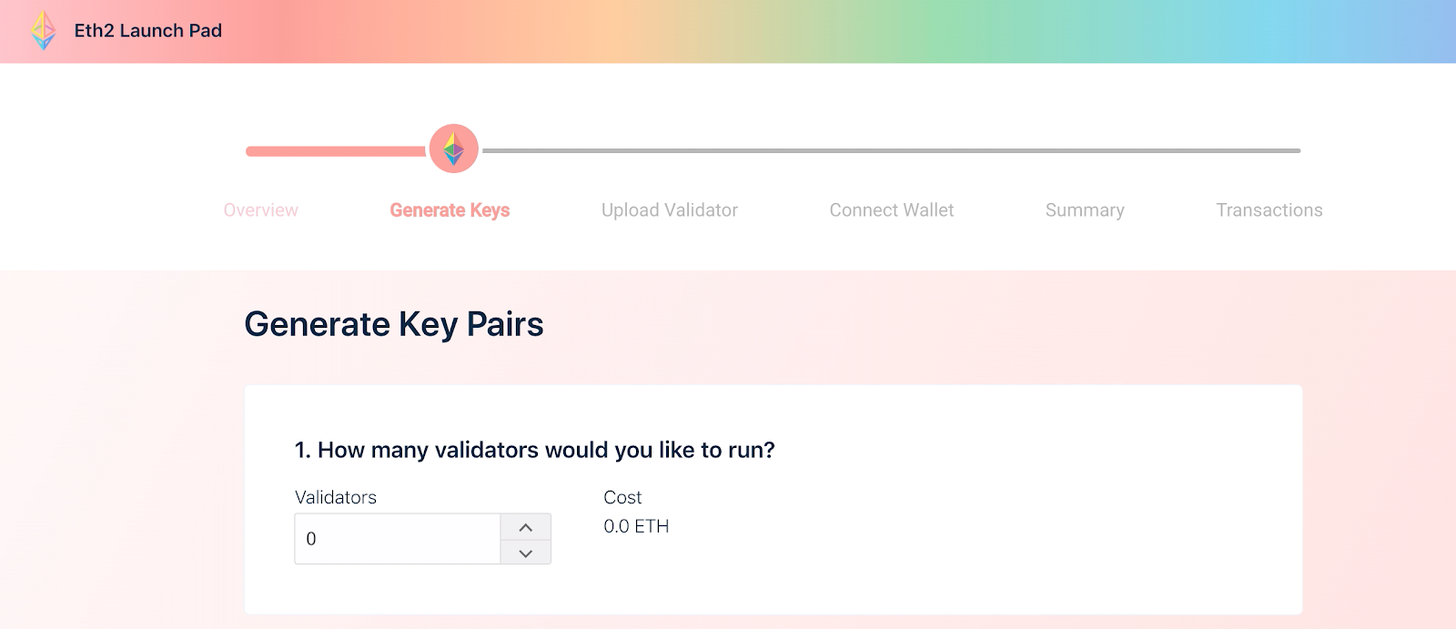Click the gray remaining progress bar track

click(890, 151)
